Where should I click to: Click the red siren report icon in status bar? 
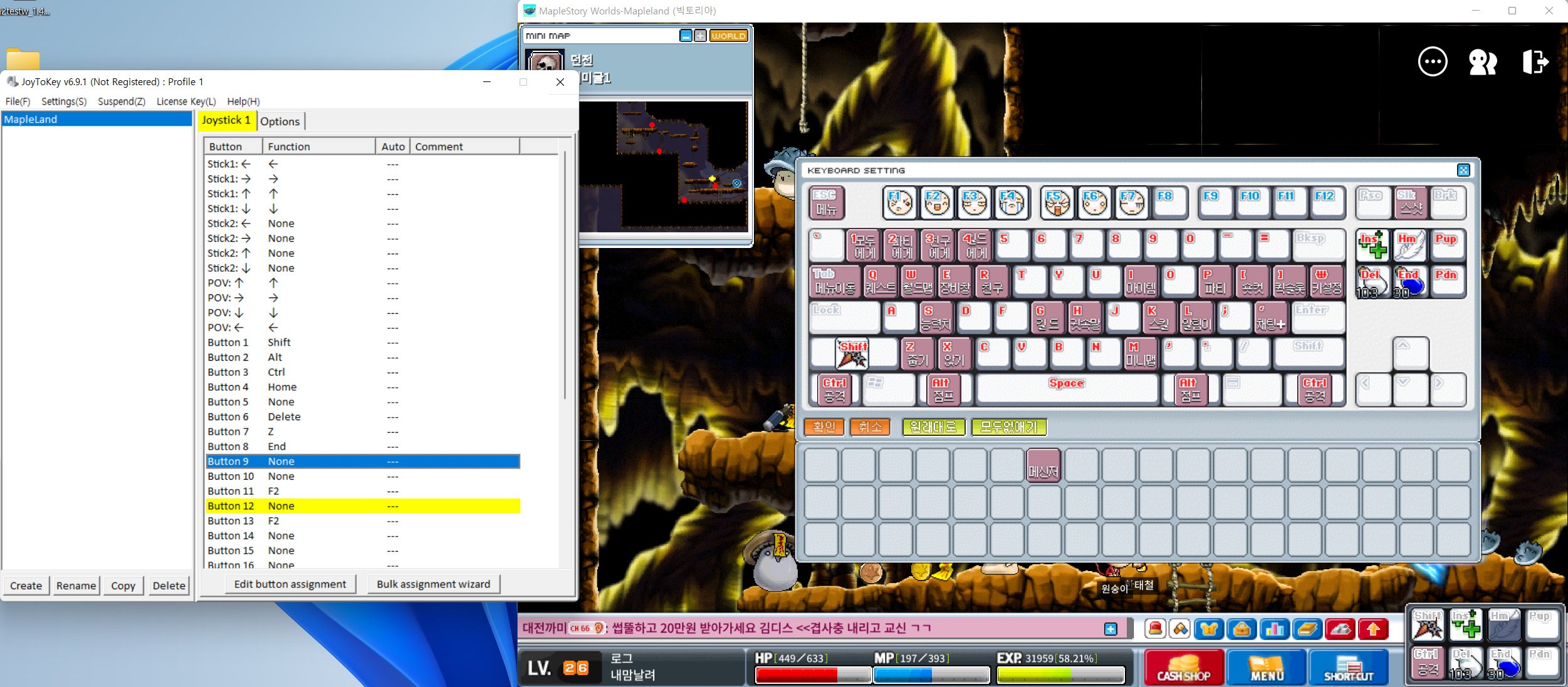click(x=1155, y=629)
